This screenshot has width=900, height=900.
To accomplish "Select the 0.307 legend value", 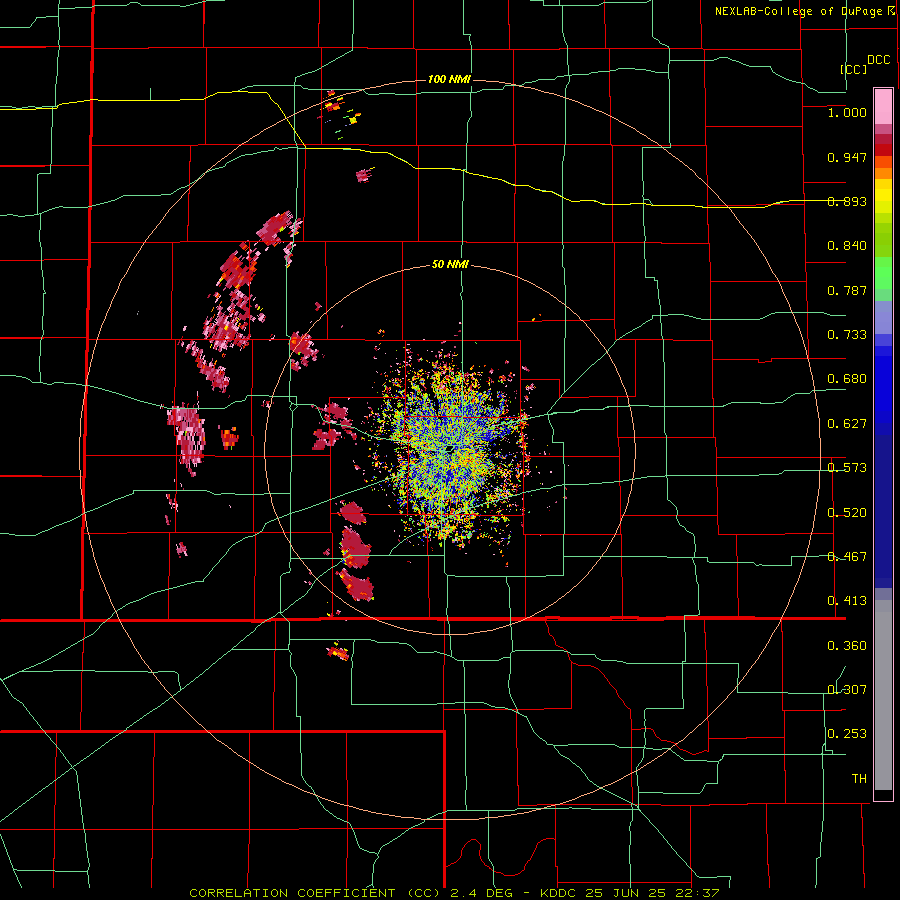I will click(x=847, y=690).
